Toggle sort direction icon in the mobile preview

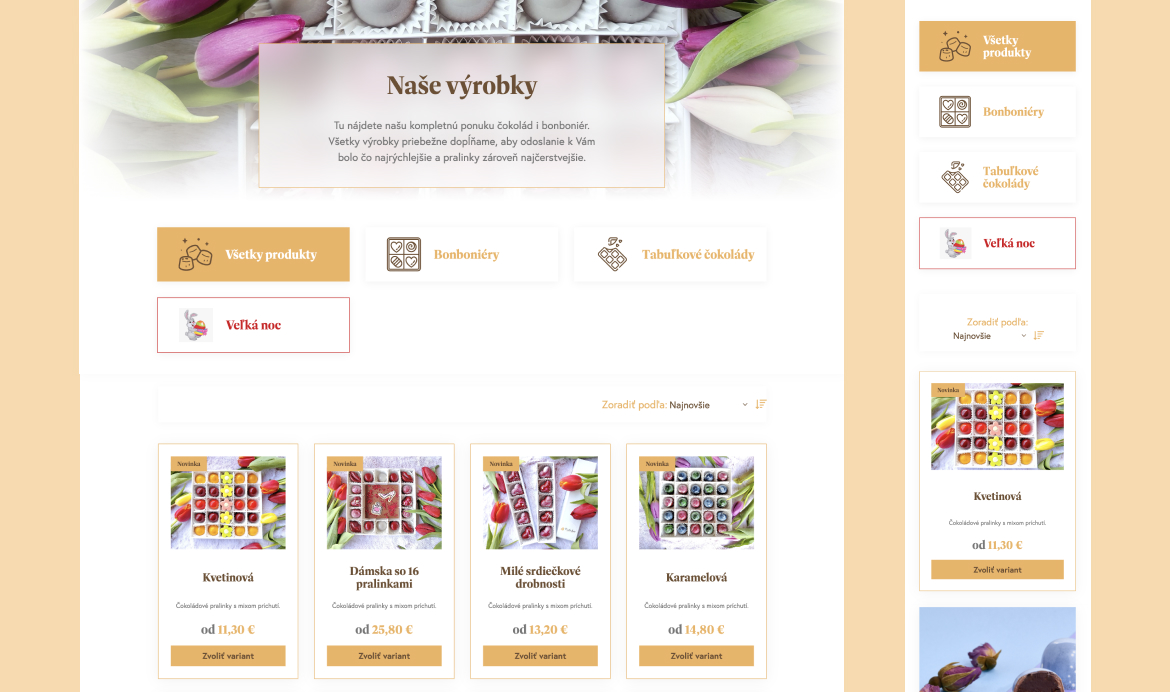(x=1039, y=335)
